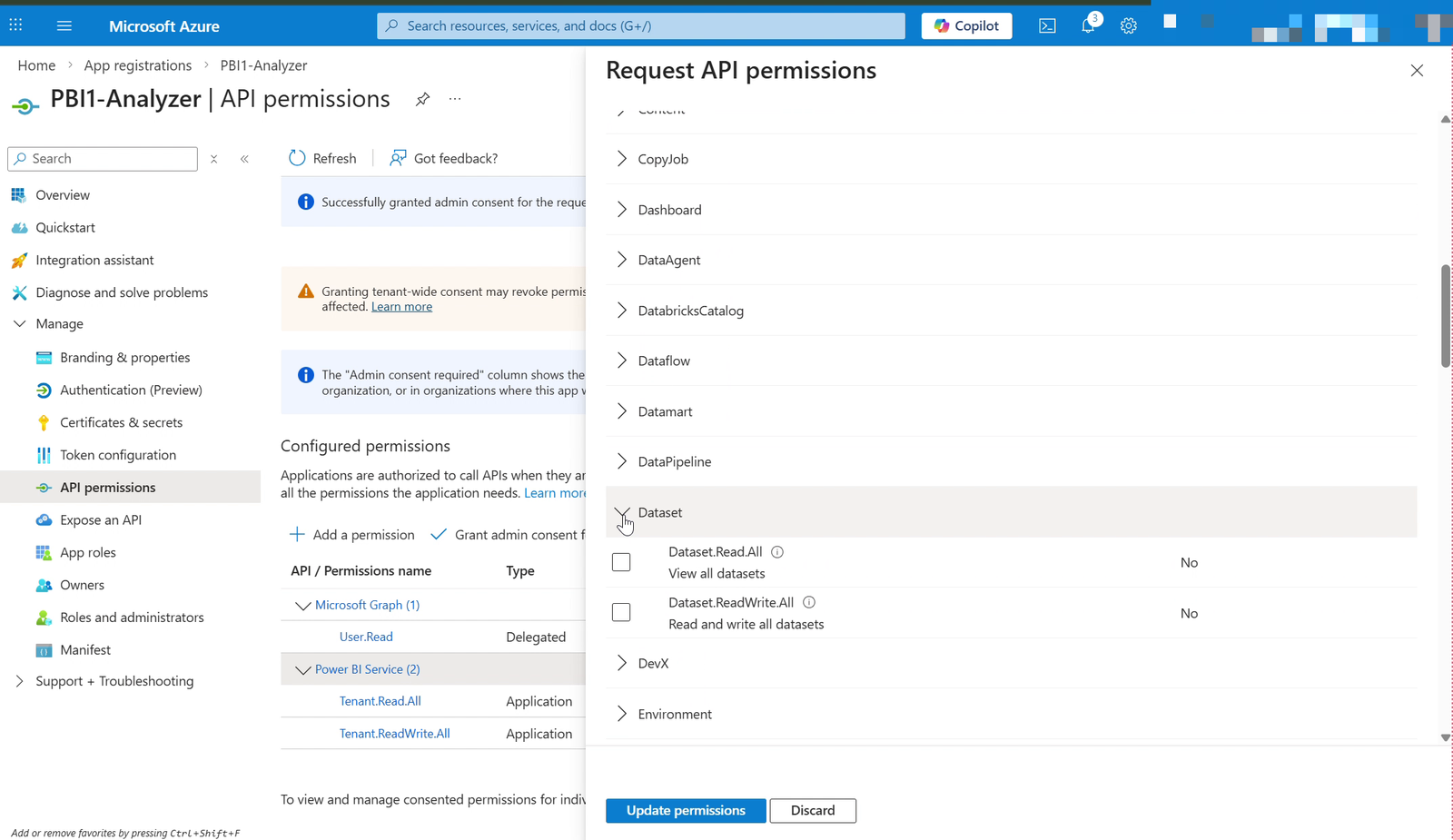Click the Copilot button
This screenshot has width=1453, height=840.
[966, 25]
